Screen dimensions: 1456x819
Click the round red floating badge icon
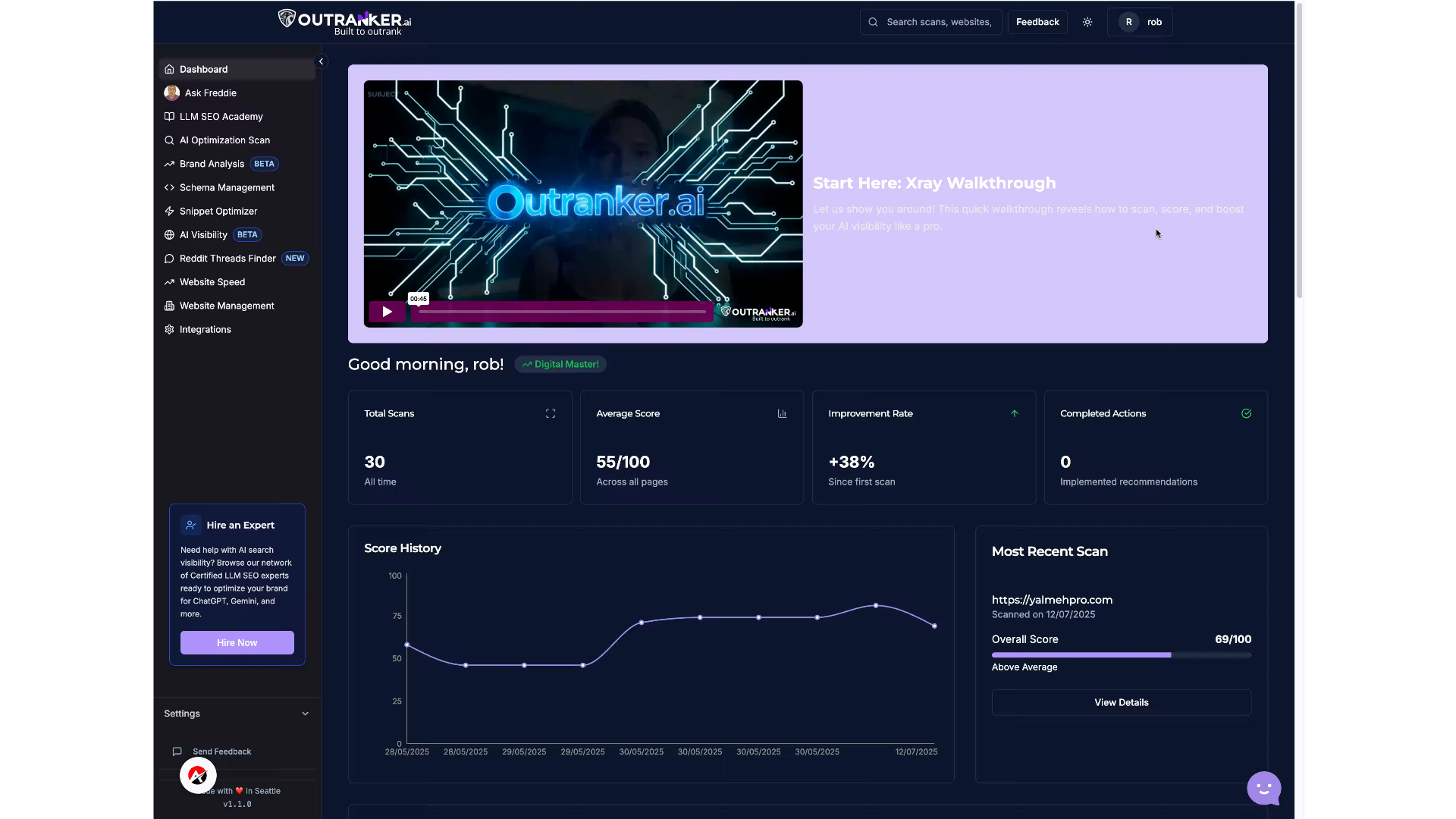pos(198,775)
